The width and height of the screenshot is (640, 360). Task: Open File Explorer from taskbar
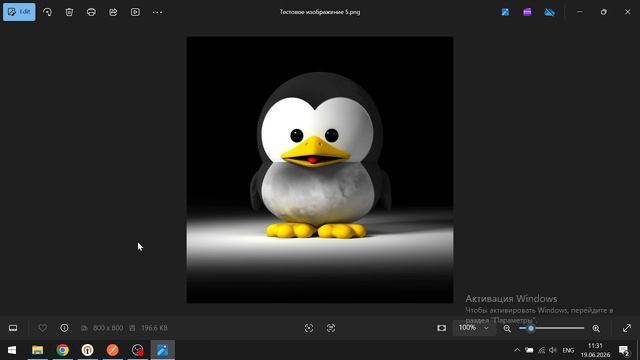point(38,350)
